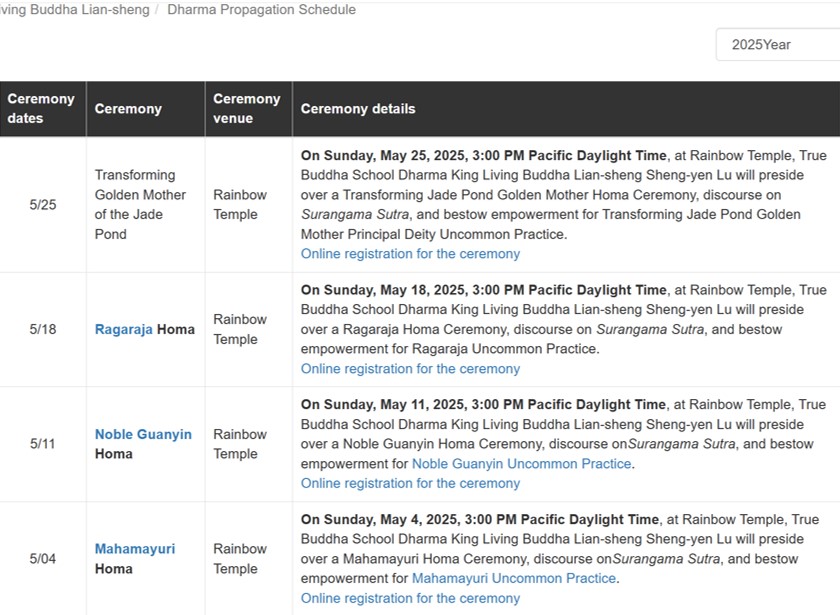Open the Noble Guanyin Uncommon Practice link
The width and height of the screenshot is (840, 615).
point(521,464)
